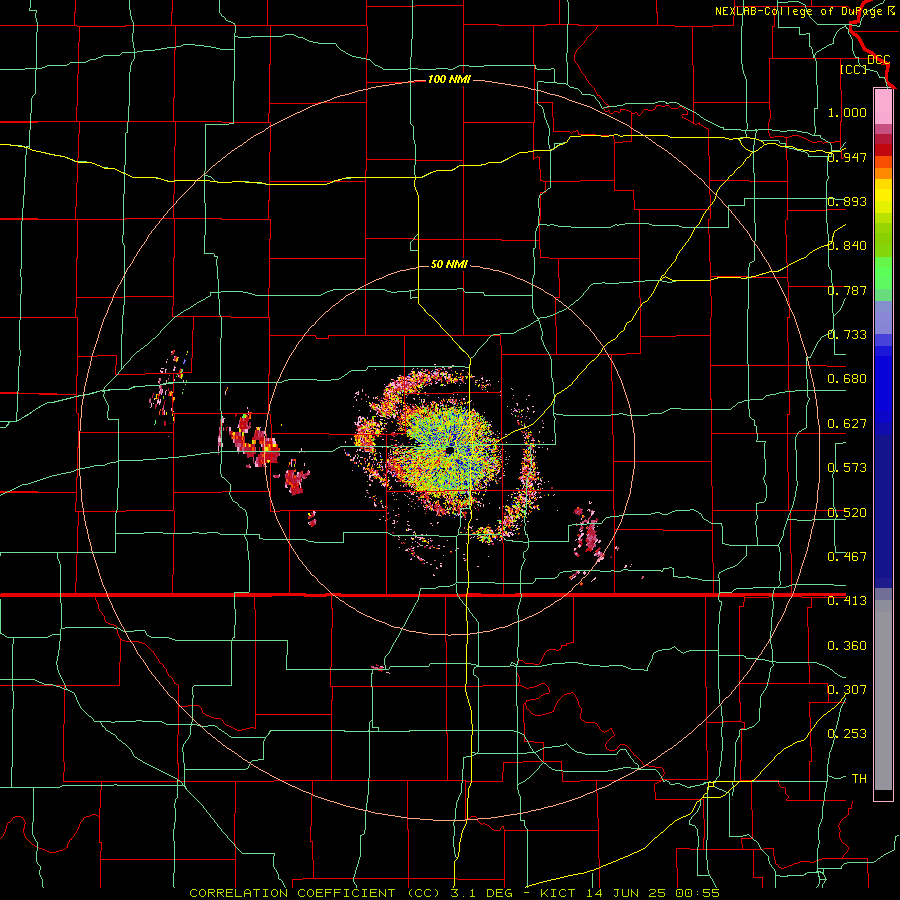Viewport: 900px width, 900px height.
Task: Select the 0.360 legend value
Action: [x=847, y=646]
